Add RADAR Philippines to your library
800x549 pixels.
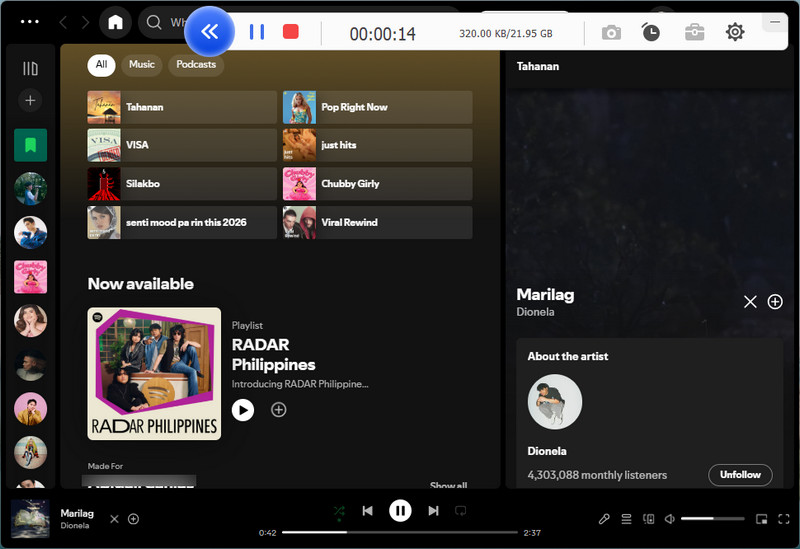click(x=279, y=410)
